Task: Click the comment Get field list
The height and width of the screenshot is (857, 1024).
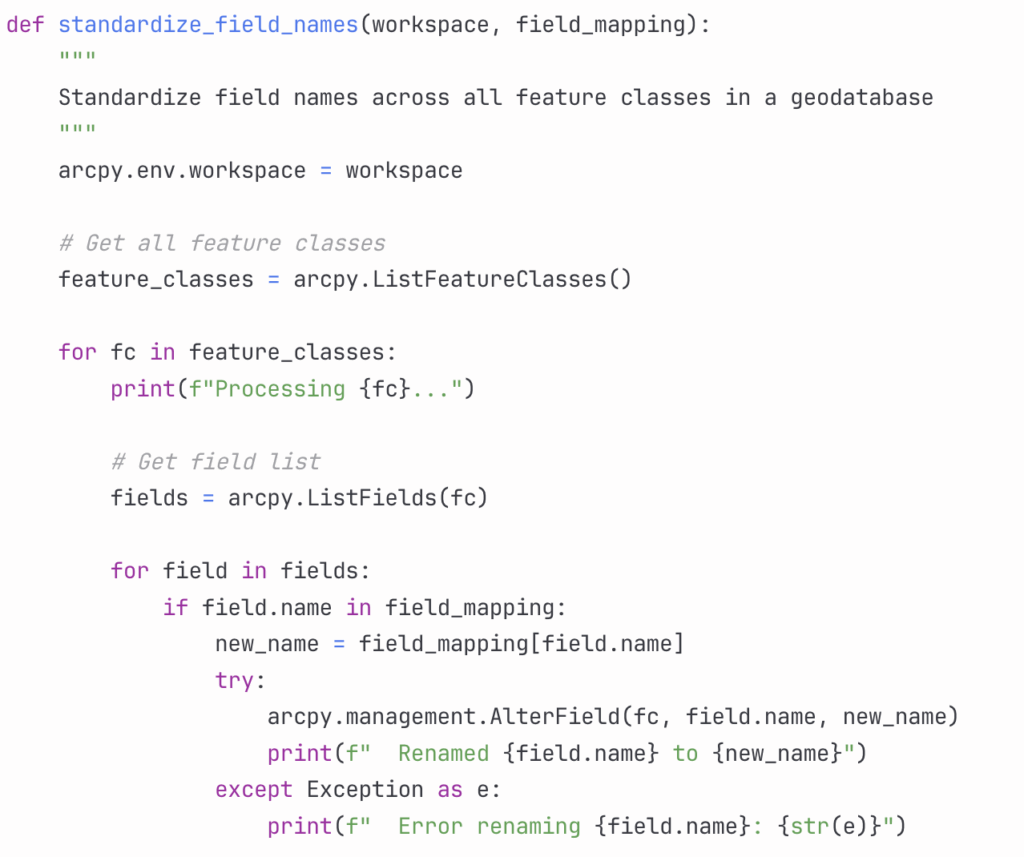Action: point(216,462)
